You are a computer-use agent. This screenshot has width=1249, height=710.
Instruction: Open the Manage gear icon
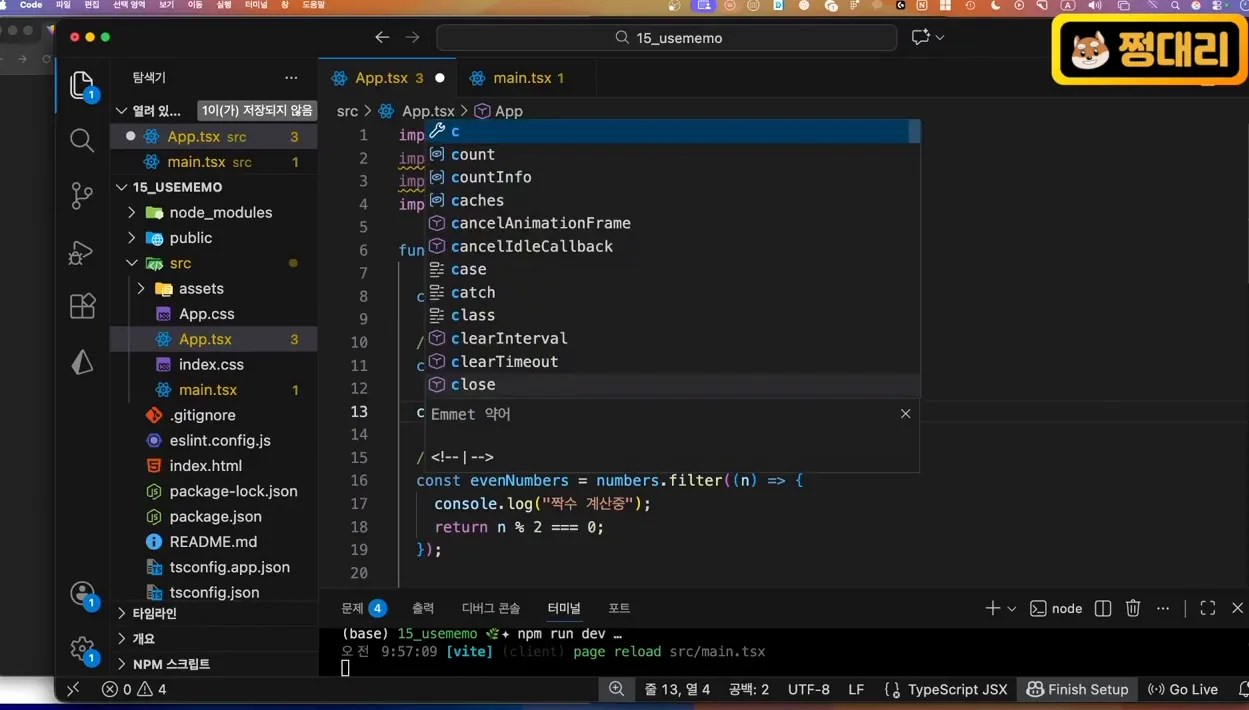point(82,650)
